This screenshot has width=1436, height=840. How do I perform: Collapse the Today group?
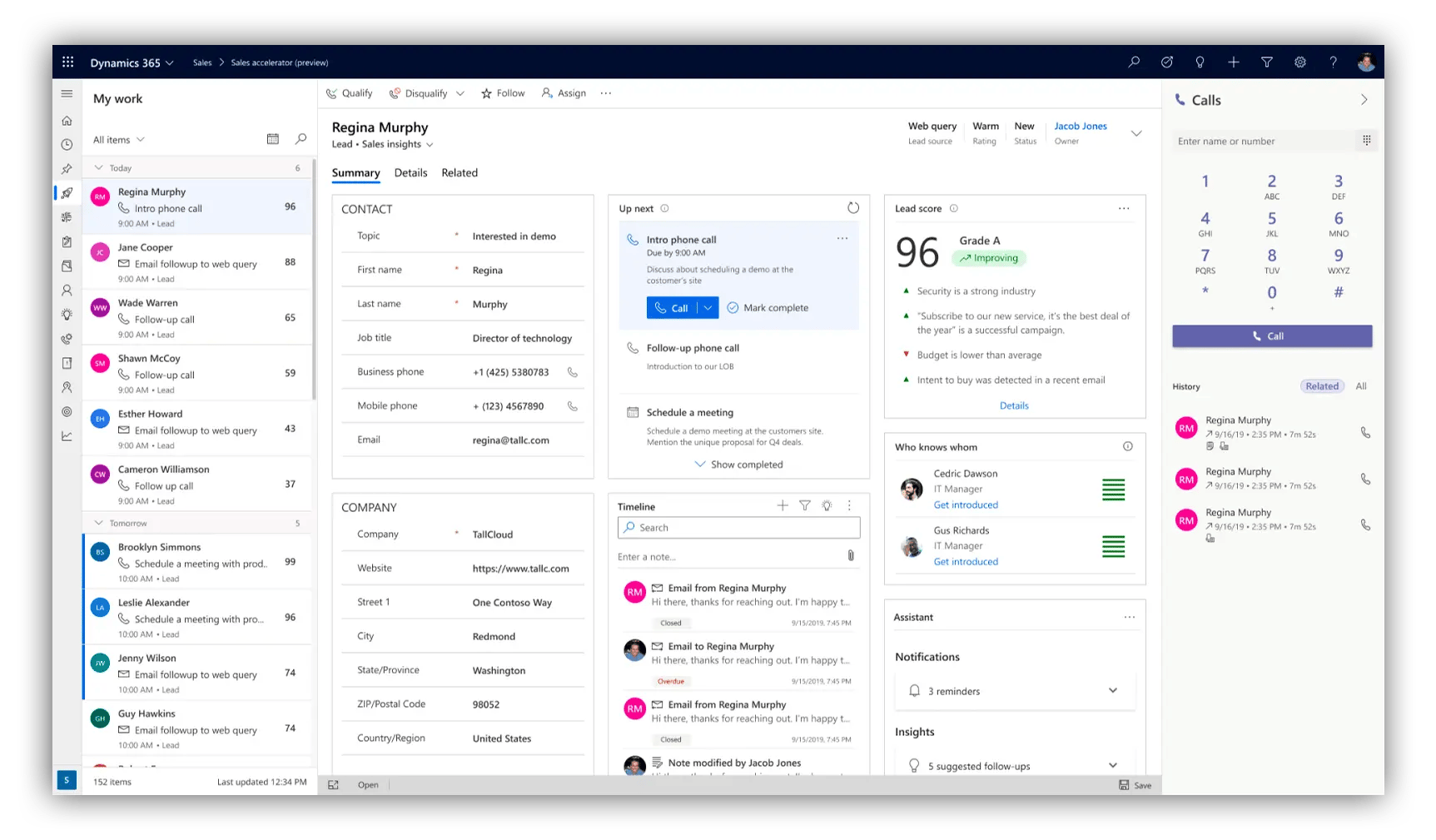pyautogui.click(x=98, y=168)
